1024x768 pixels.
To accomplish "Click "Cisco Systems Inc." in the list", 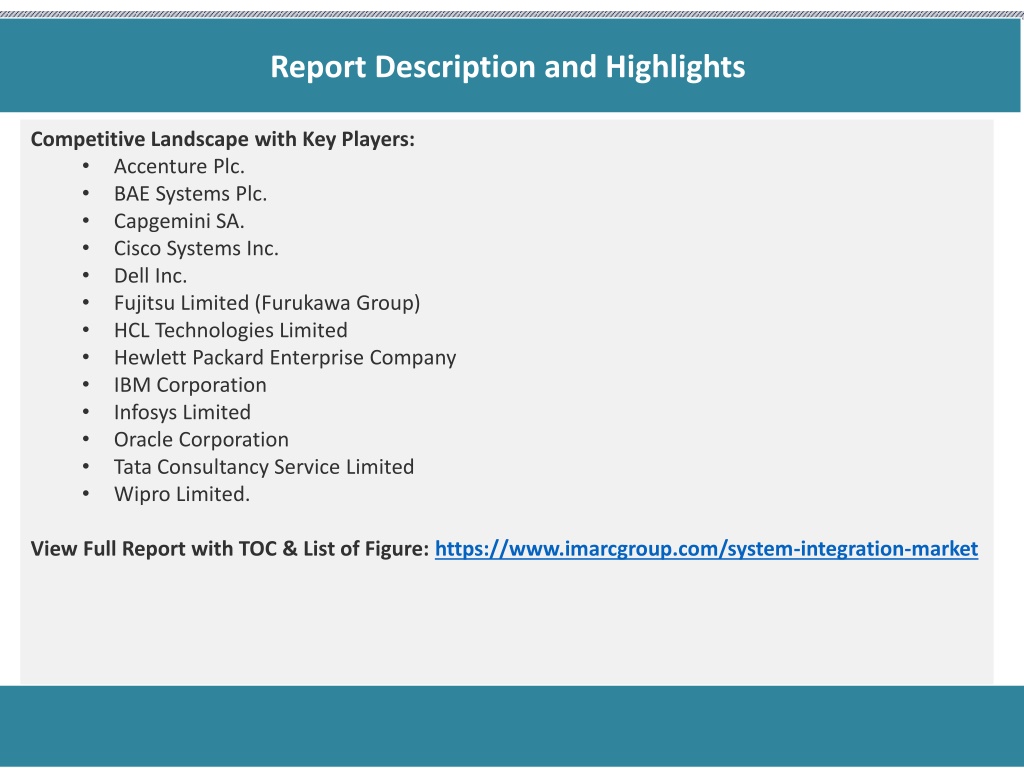I will 197,249.
